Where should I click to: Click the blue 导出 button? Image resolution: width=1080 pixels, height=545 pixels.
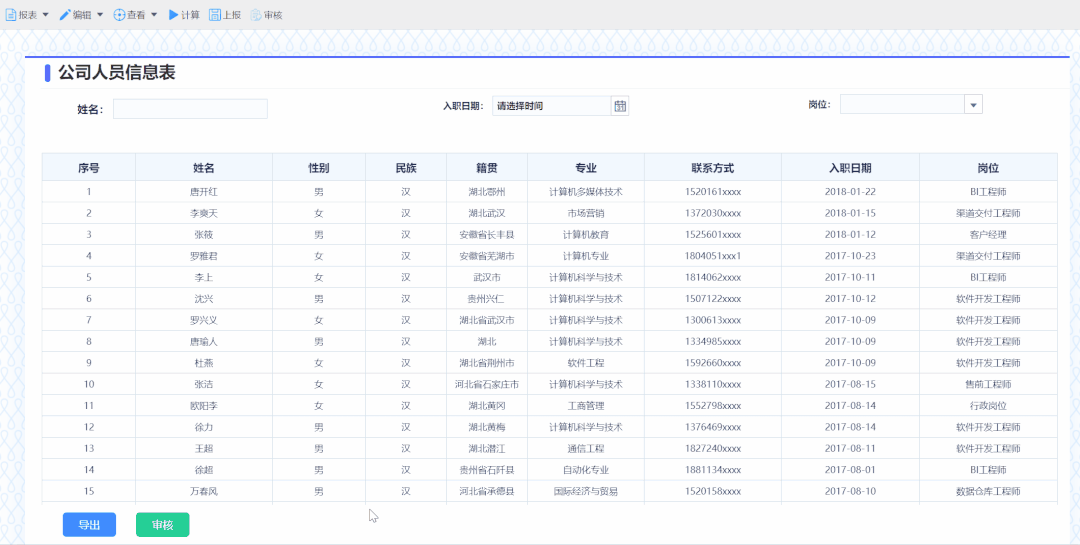(x=89, y=525)
